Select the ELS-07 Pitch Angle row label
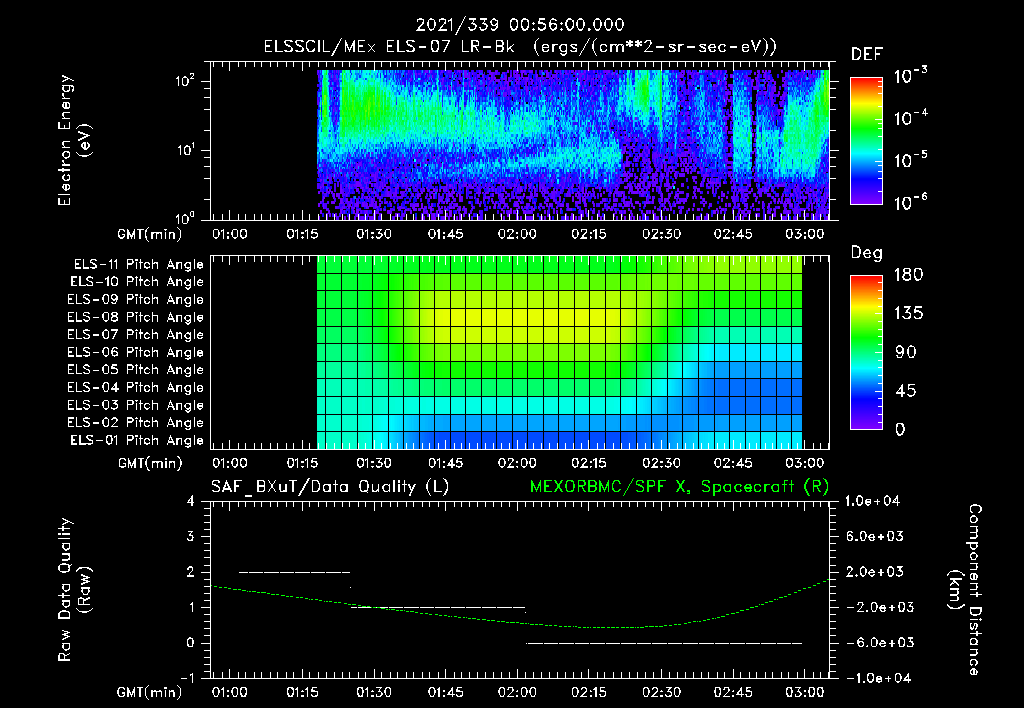Viewport: 1024px width, 708px height. click(x=135, y=334)
